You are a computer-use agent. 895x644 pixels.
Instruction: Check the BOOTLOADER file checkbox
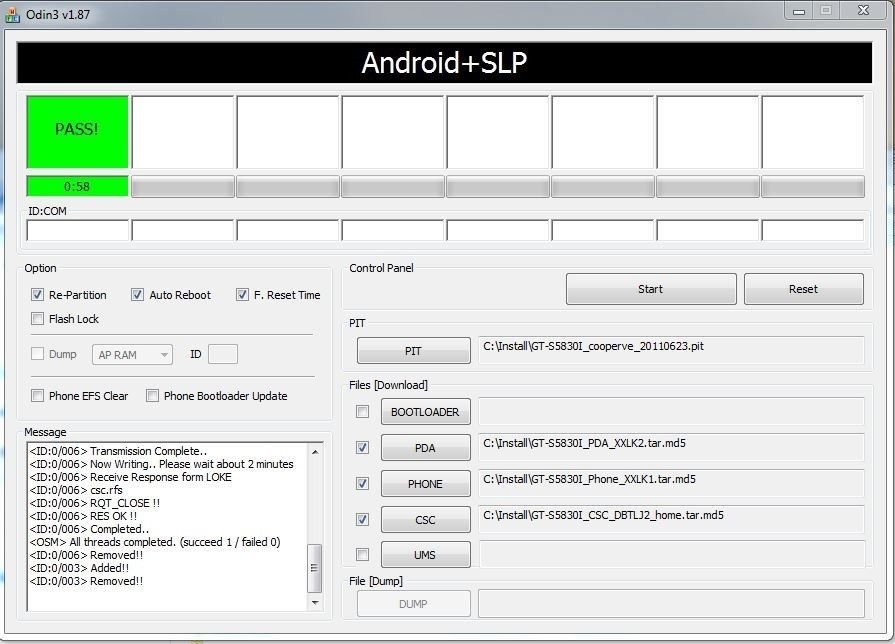tap(362, 412)
